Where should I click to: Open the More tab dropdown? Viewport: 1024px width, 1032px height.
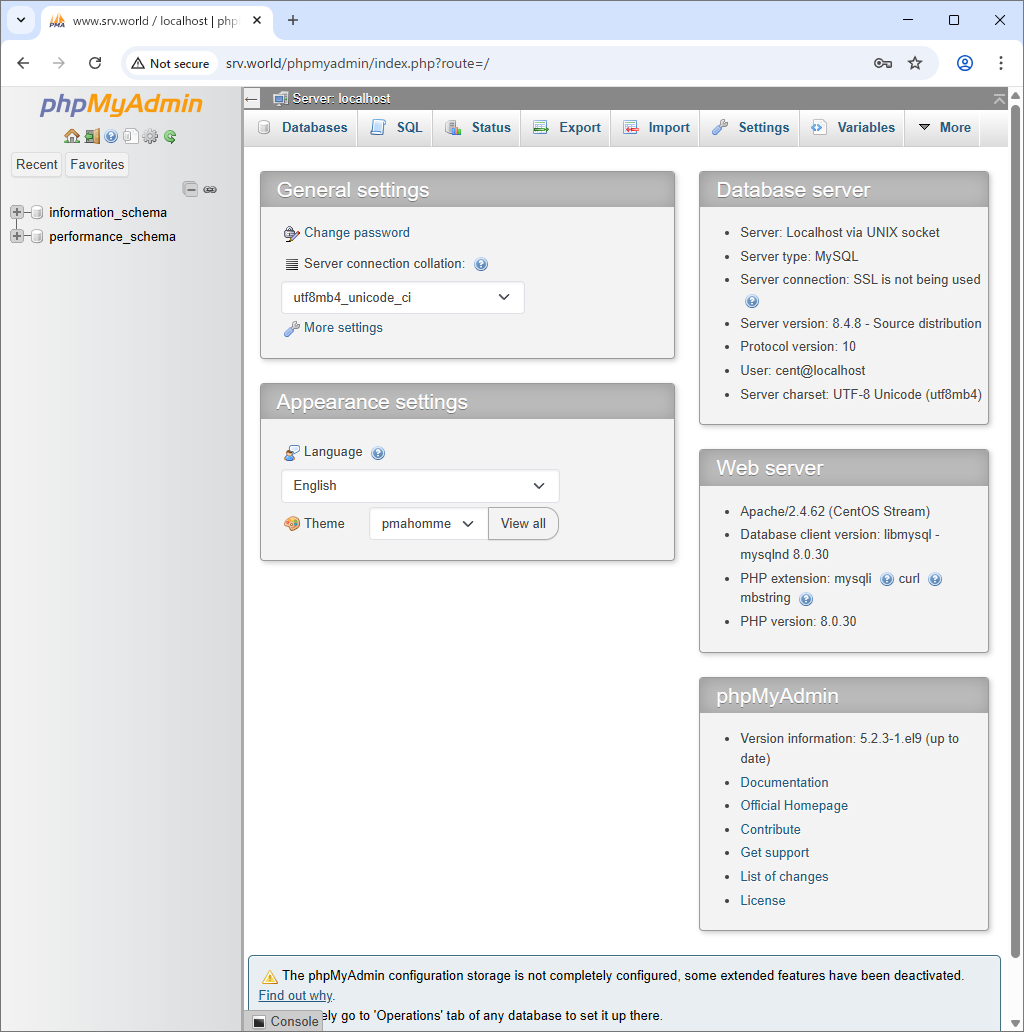pos(944,128)
